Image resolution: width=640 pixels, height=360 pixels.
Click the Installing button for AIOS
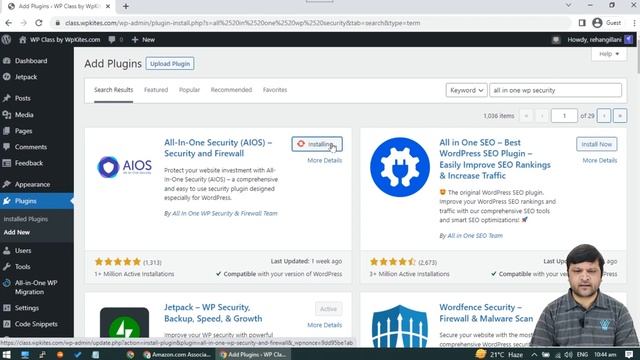317,144
